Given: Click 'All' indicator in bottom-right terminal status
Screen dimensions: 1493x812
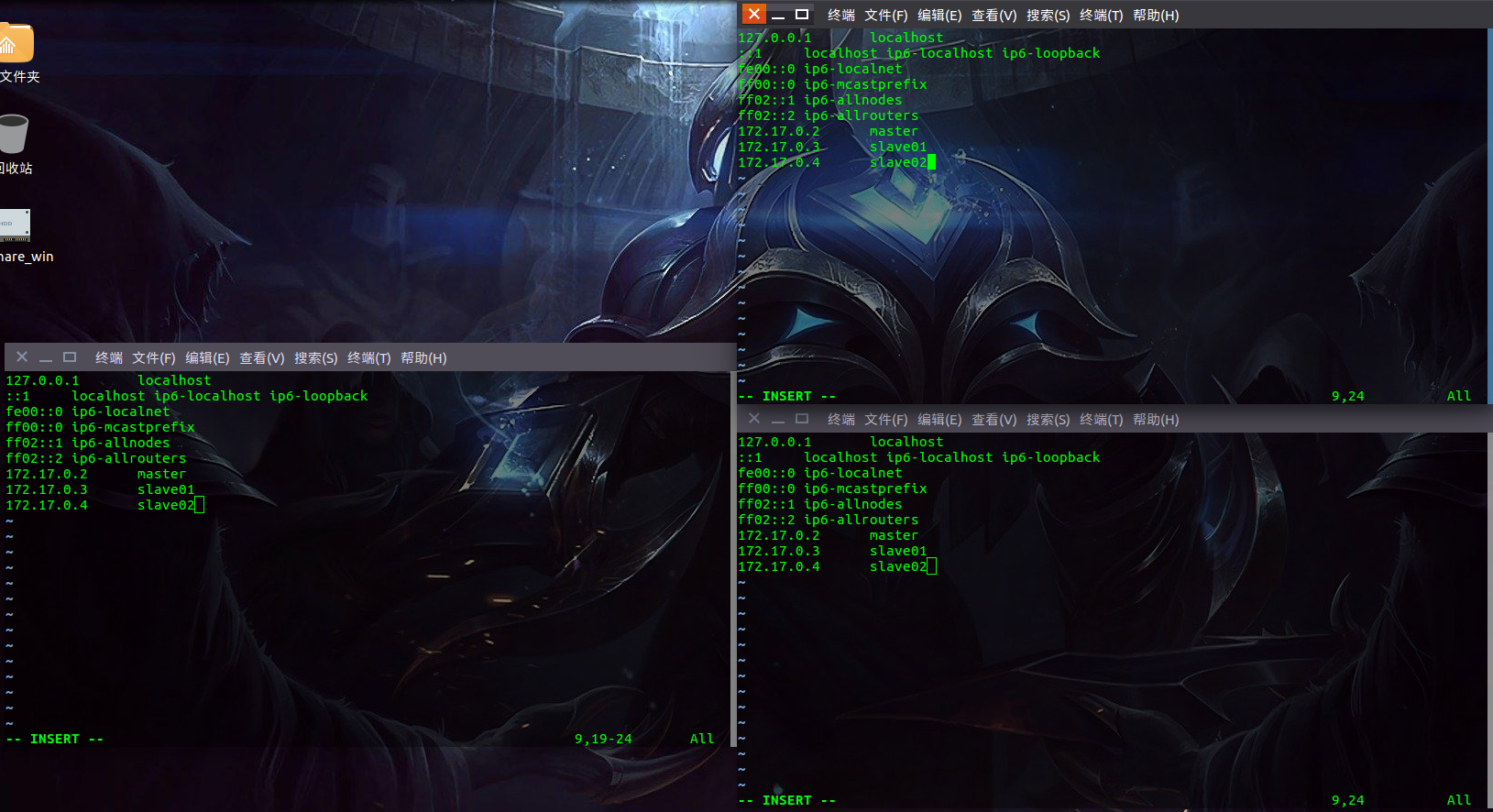Looking at the screenshot, I should coord(1458,800).
